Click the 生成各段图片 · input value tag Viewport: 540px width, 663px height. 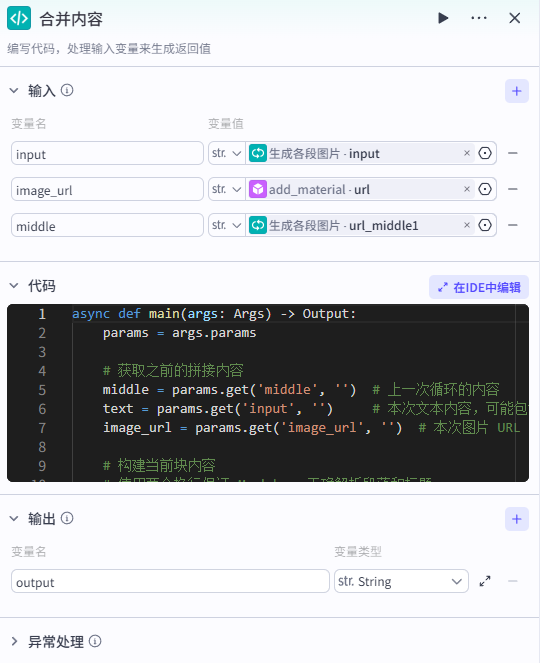click(360, 153)
